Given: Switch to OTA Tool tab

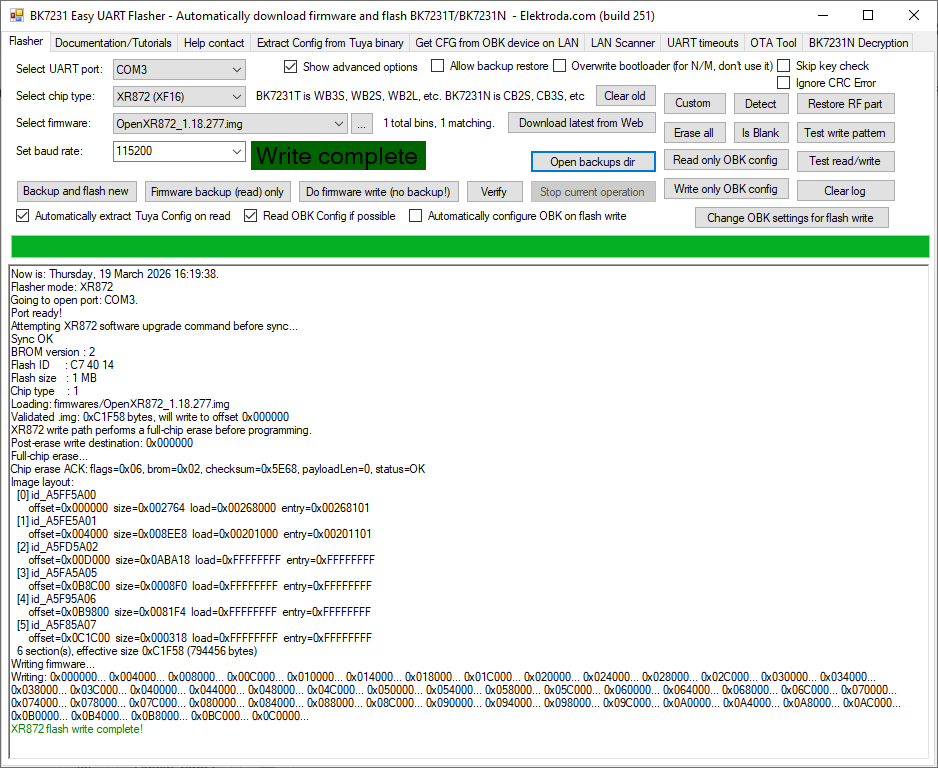Looking at the screenshot, I should point(773,43).
